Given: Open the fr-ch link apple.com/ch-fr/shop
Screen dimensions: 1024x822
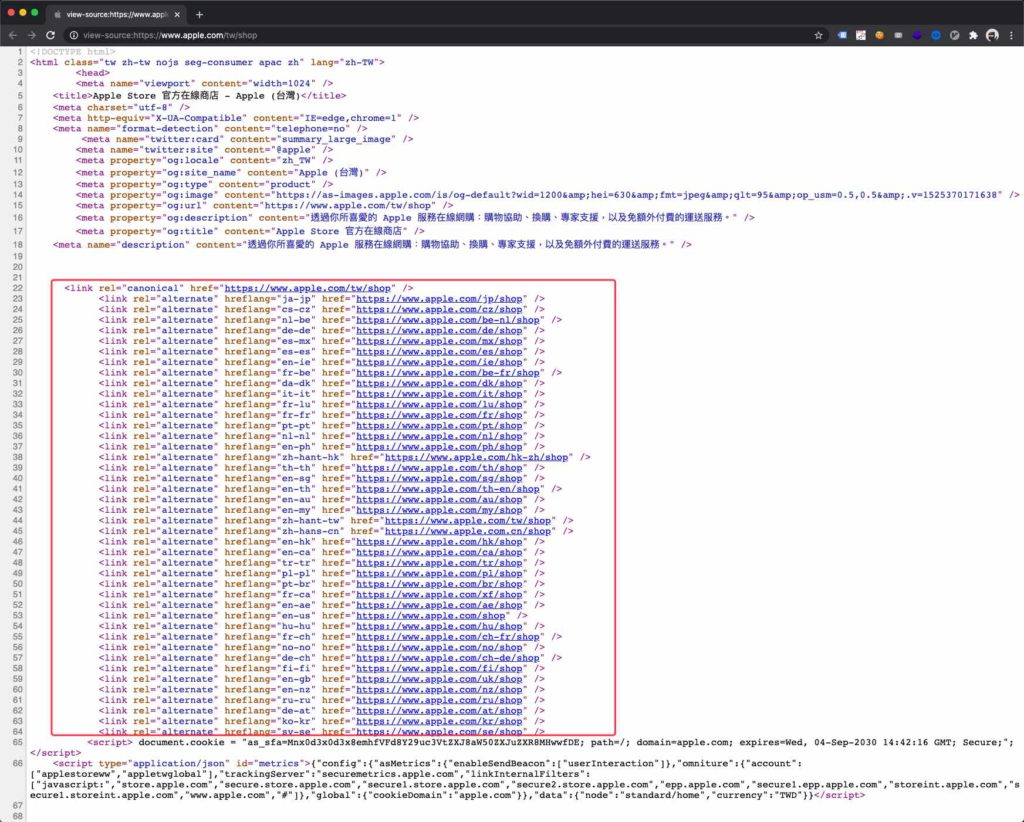Looking at the screenshot, I should point(447,637).
